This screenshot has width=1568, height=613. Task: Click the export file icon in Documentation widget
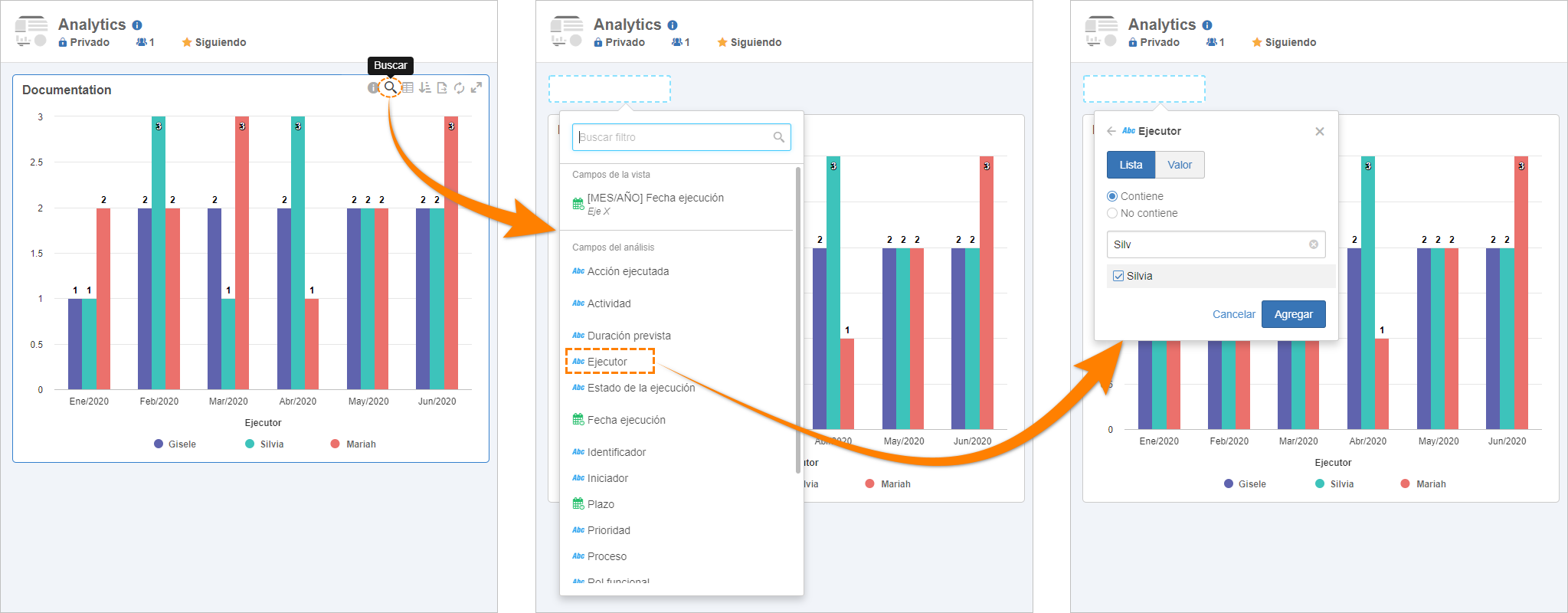pyautogui.click(x=442, y=88)
